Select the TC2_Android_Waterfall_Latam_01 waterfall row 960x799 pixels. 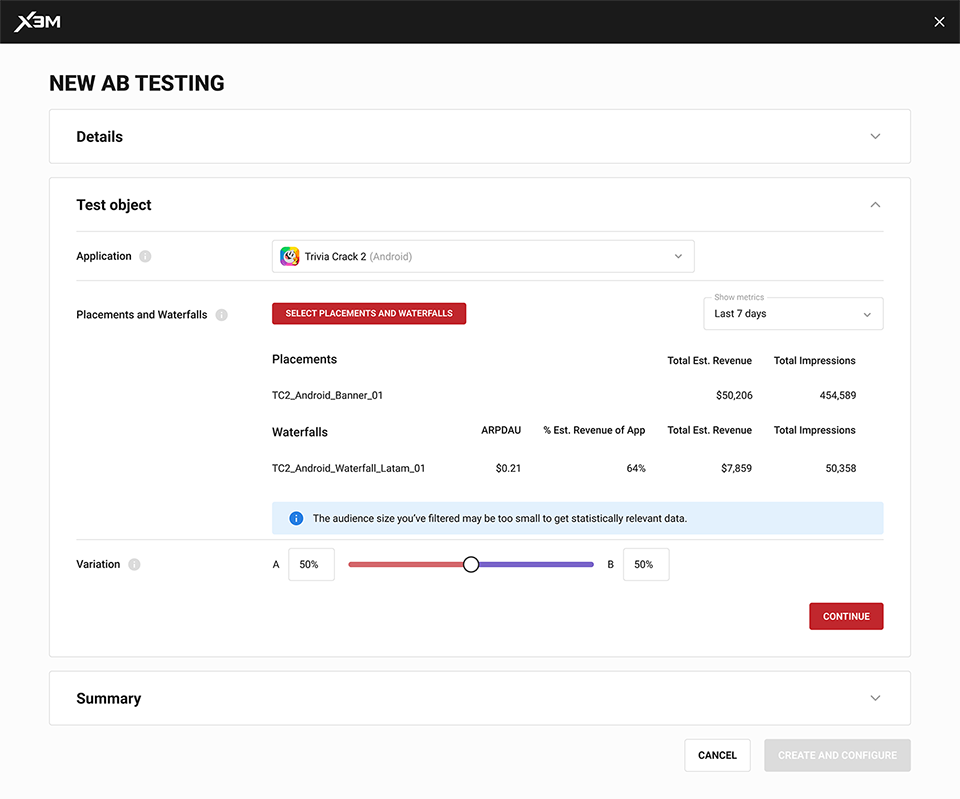coord(564,468)
